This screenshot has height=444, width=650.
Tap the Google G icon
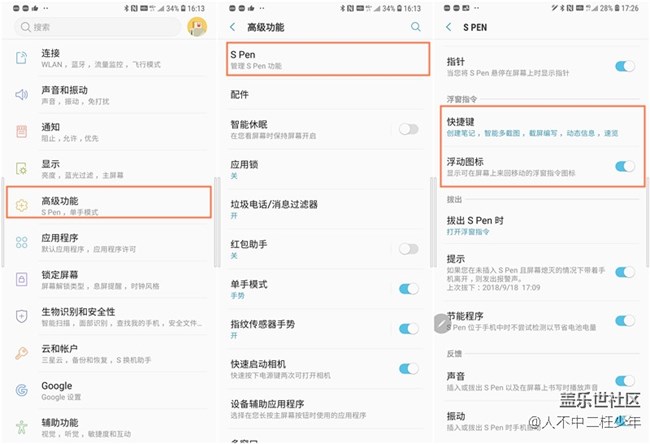pyautogui.click(x=21, y=390)
